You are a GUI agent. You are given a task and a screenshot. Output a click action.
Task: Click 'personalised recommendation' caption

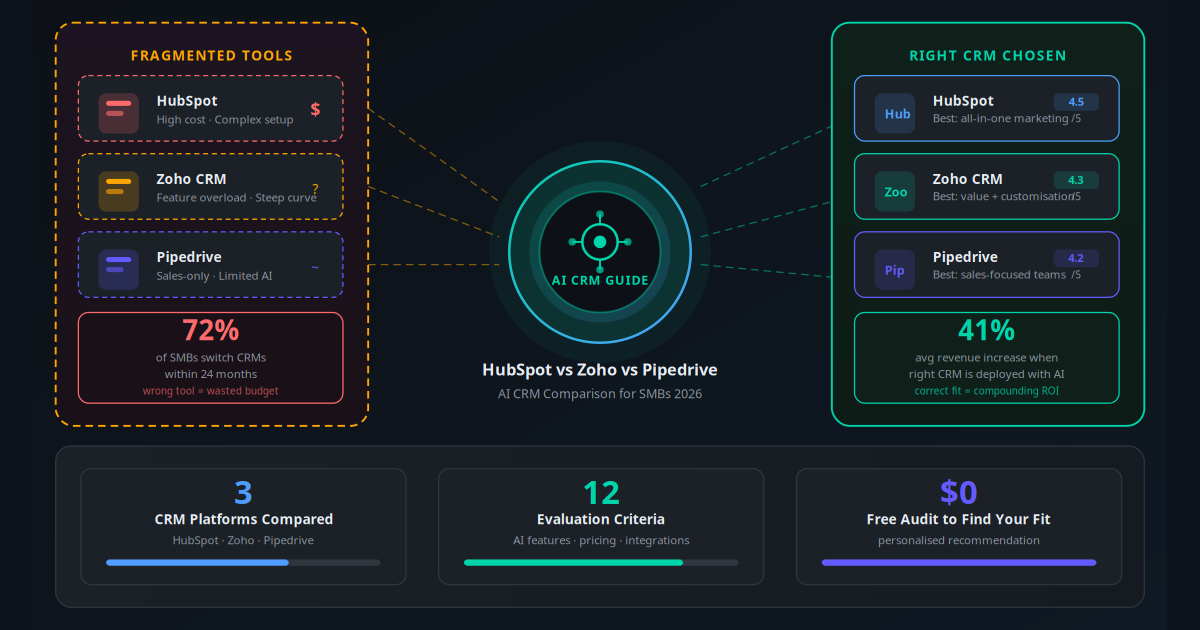click(959, 541)
